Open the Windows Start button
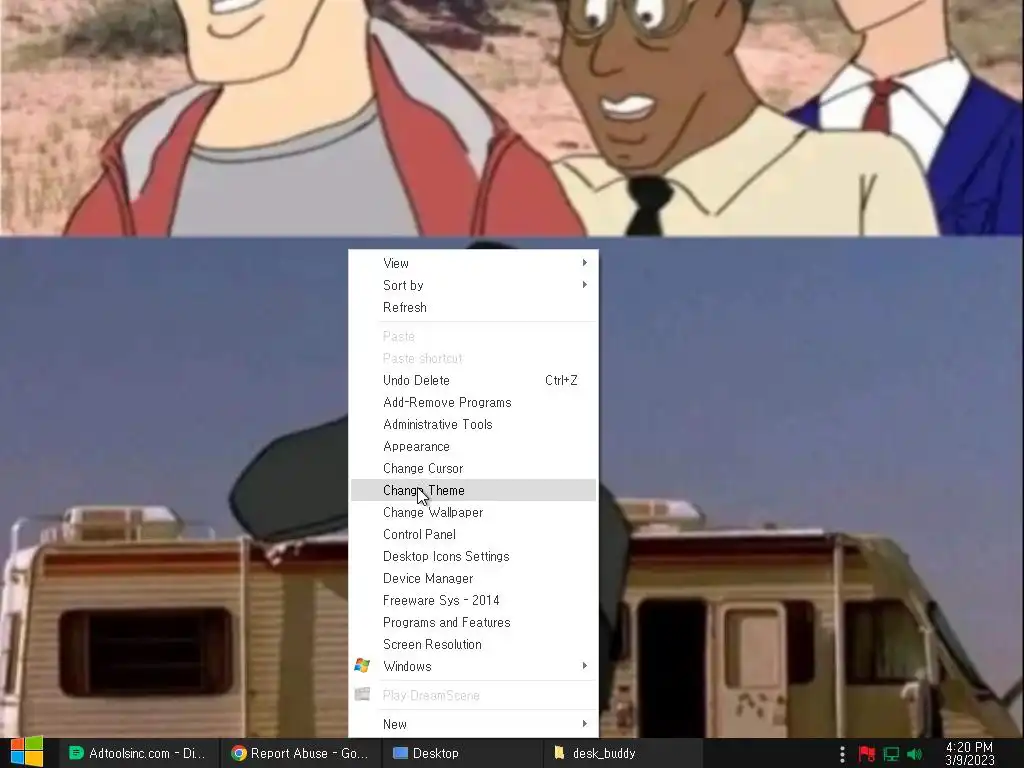The width and height of the screenshot is (1024, 768). (27, 752)
